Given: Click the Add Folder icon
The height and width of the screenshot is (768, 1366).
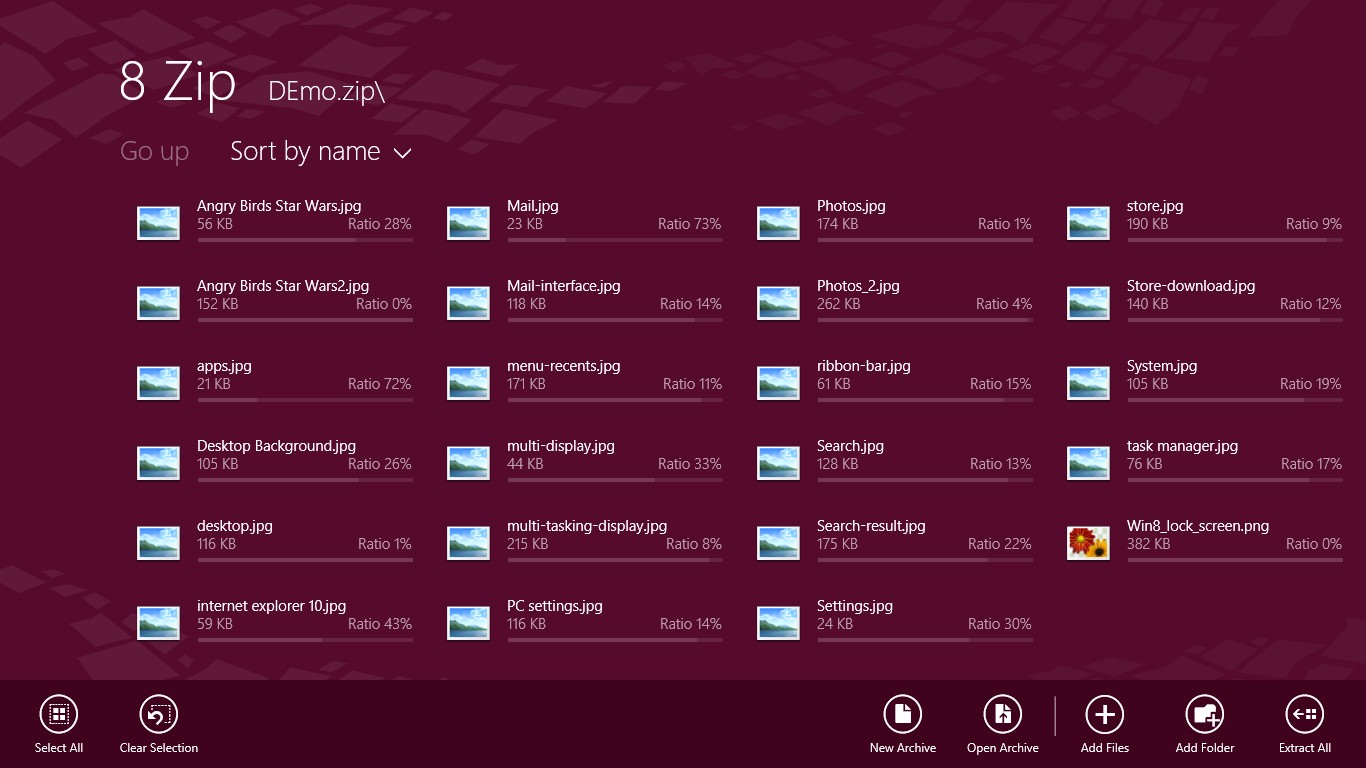Looking at the screenshot, I should [1205, 714].
